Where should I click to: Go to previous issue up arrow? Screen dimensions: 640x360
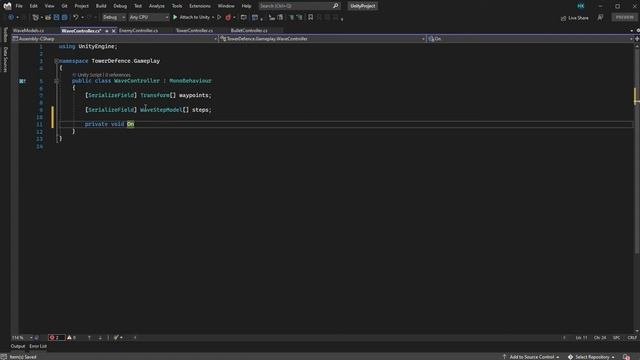89,338
